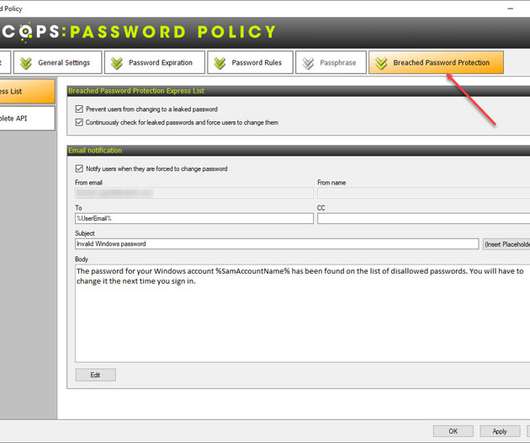Viewport: 530px width, 443px height.
Task: Click the Apply button
Action: (500, 431)
